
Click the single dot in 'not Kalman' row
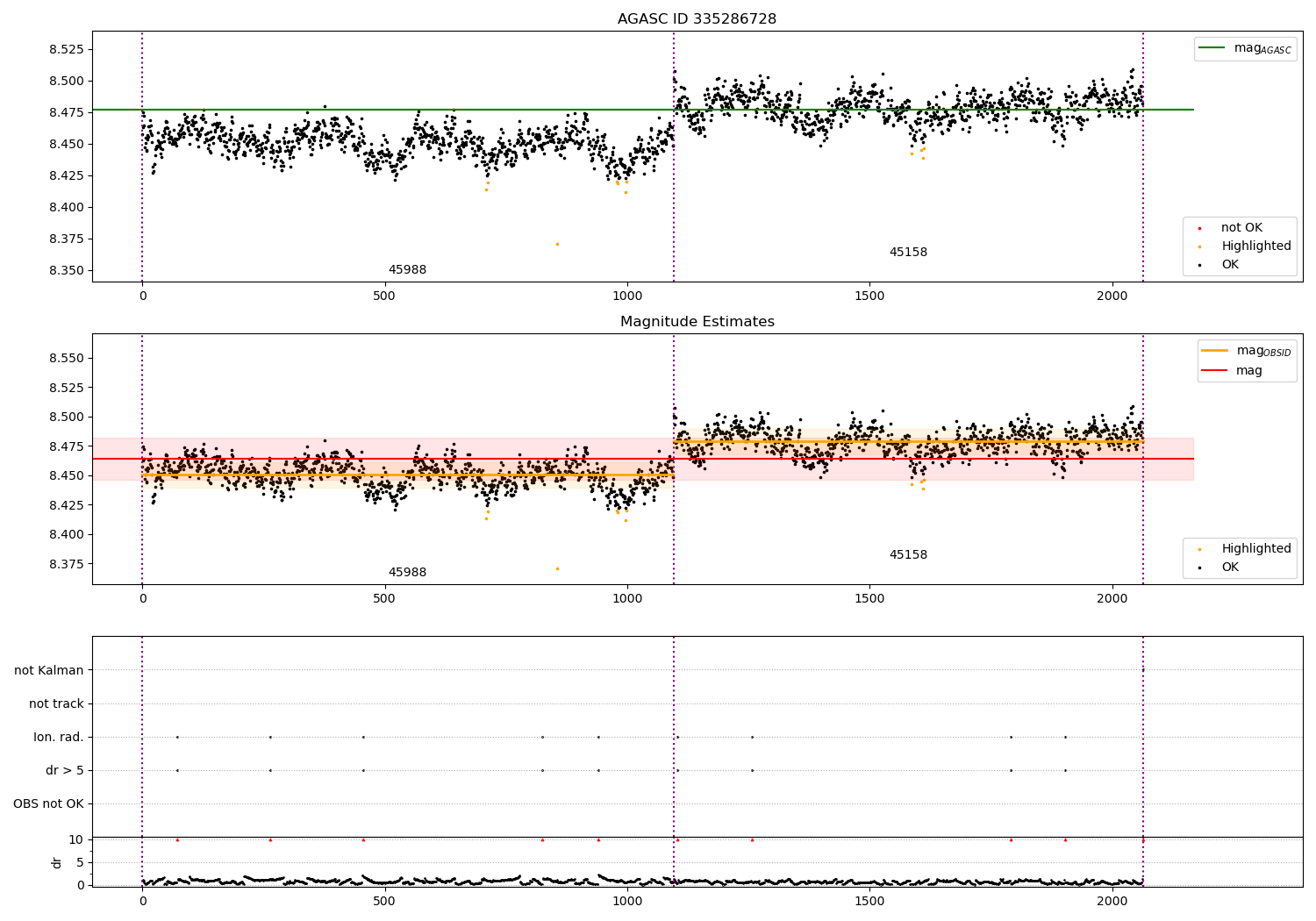1142,670
